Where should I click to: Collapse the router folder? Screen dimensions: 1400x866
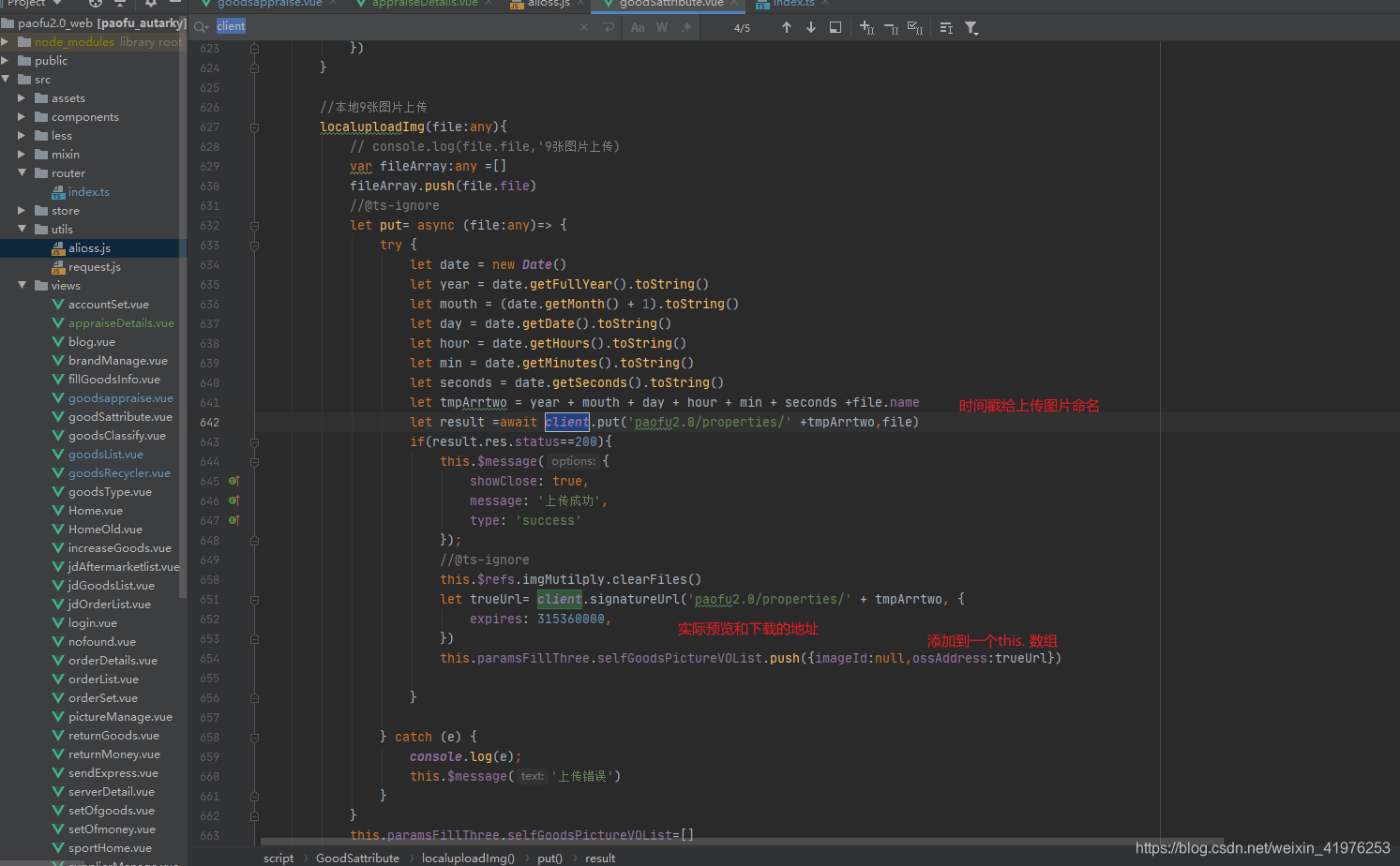pos(22,172)
